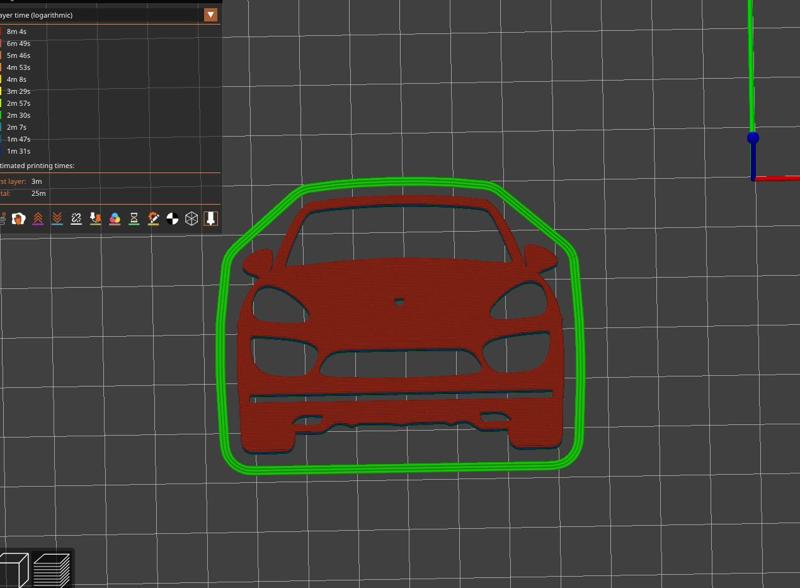Toggle wipe visibility in legend toolbar

(18, 219)
